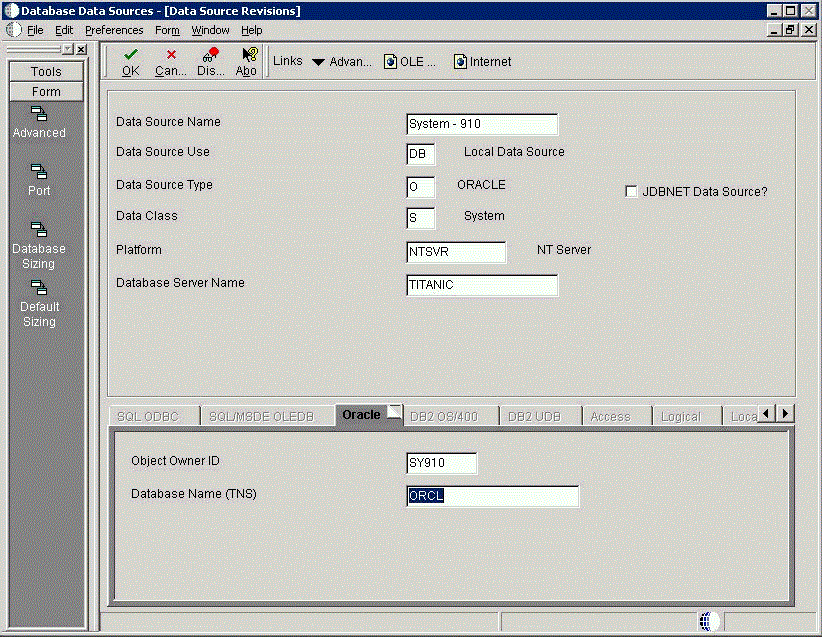The height and width of the screenshot is (637, 822).
Task: Click the Object Owner ID field
Action: coord(441,463)
